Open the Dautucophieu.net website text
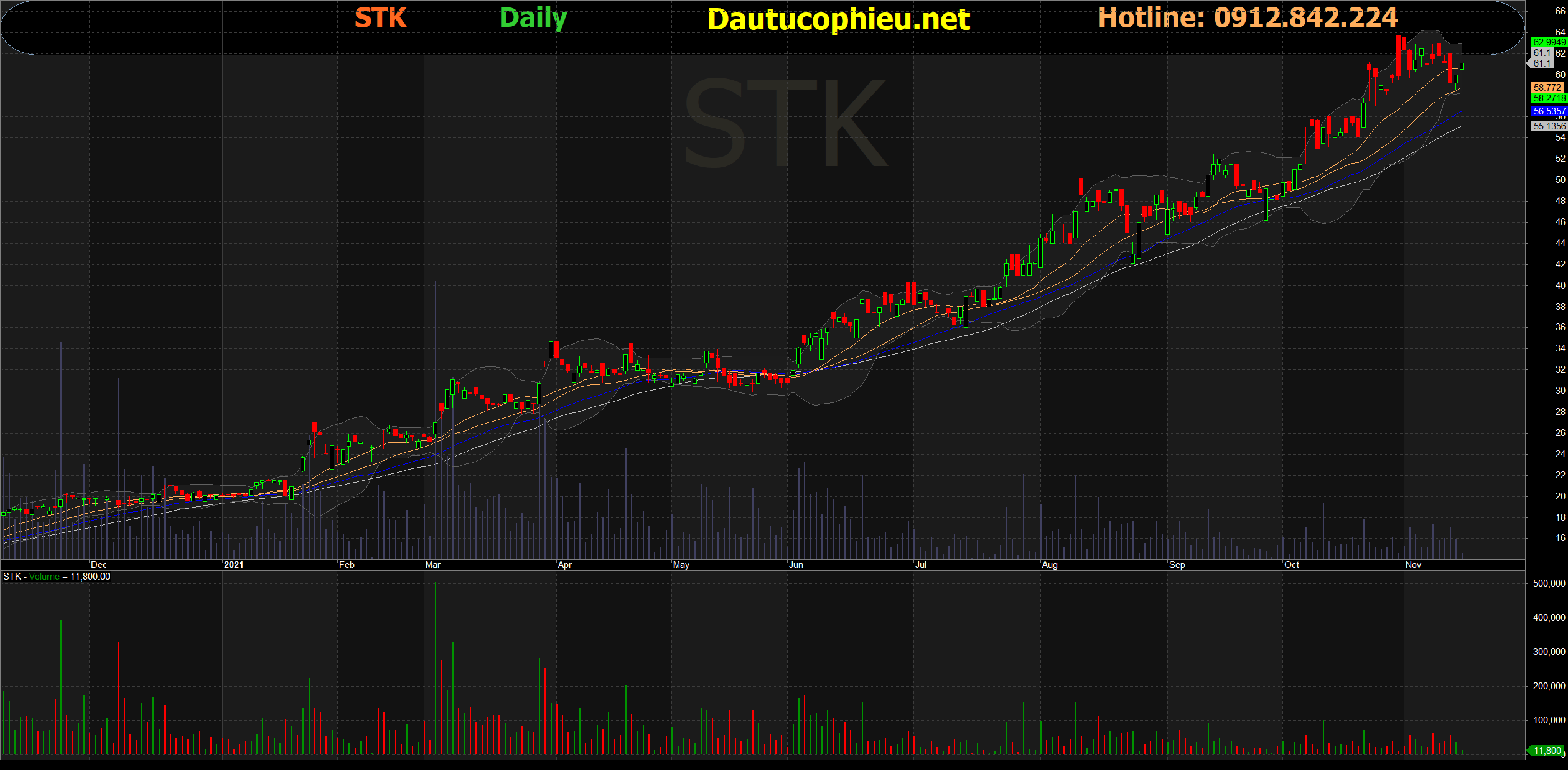 pos(838,19)
